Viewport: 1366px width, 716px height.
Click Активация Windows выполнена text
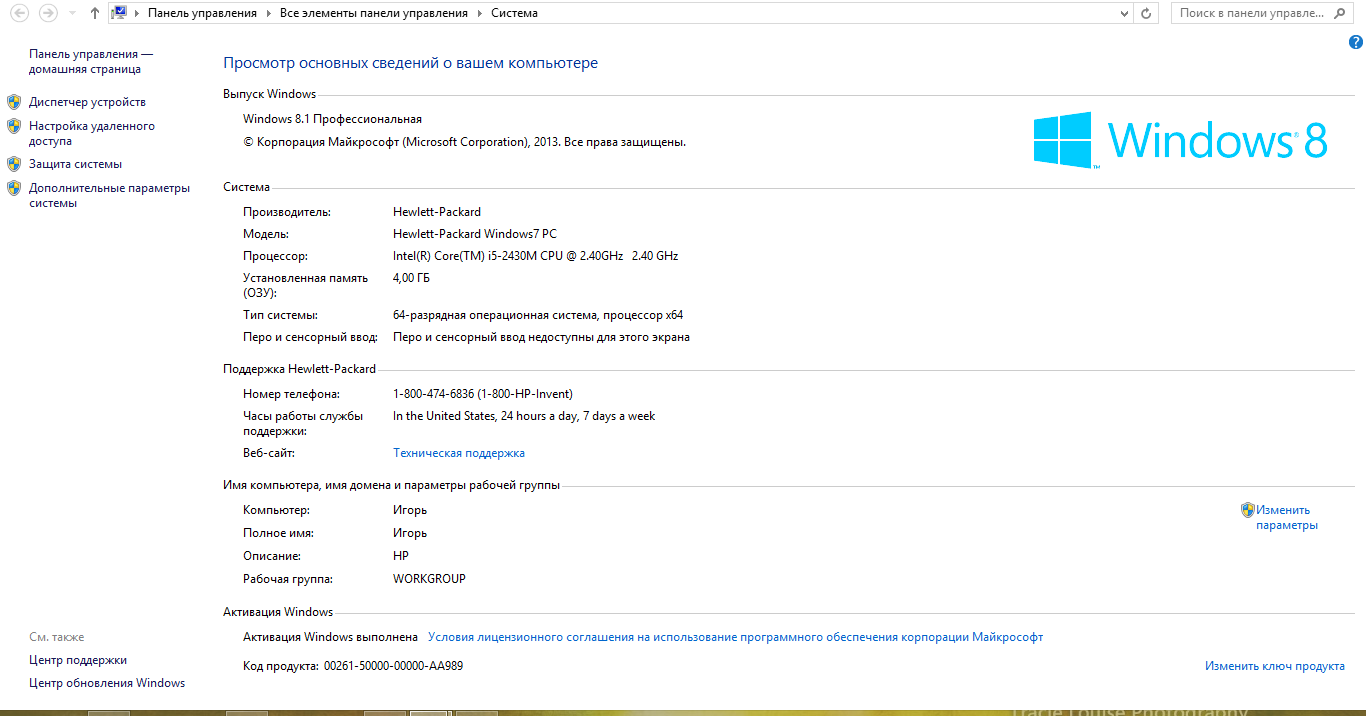click(x=330, y=637)
